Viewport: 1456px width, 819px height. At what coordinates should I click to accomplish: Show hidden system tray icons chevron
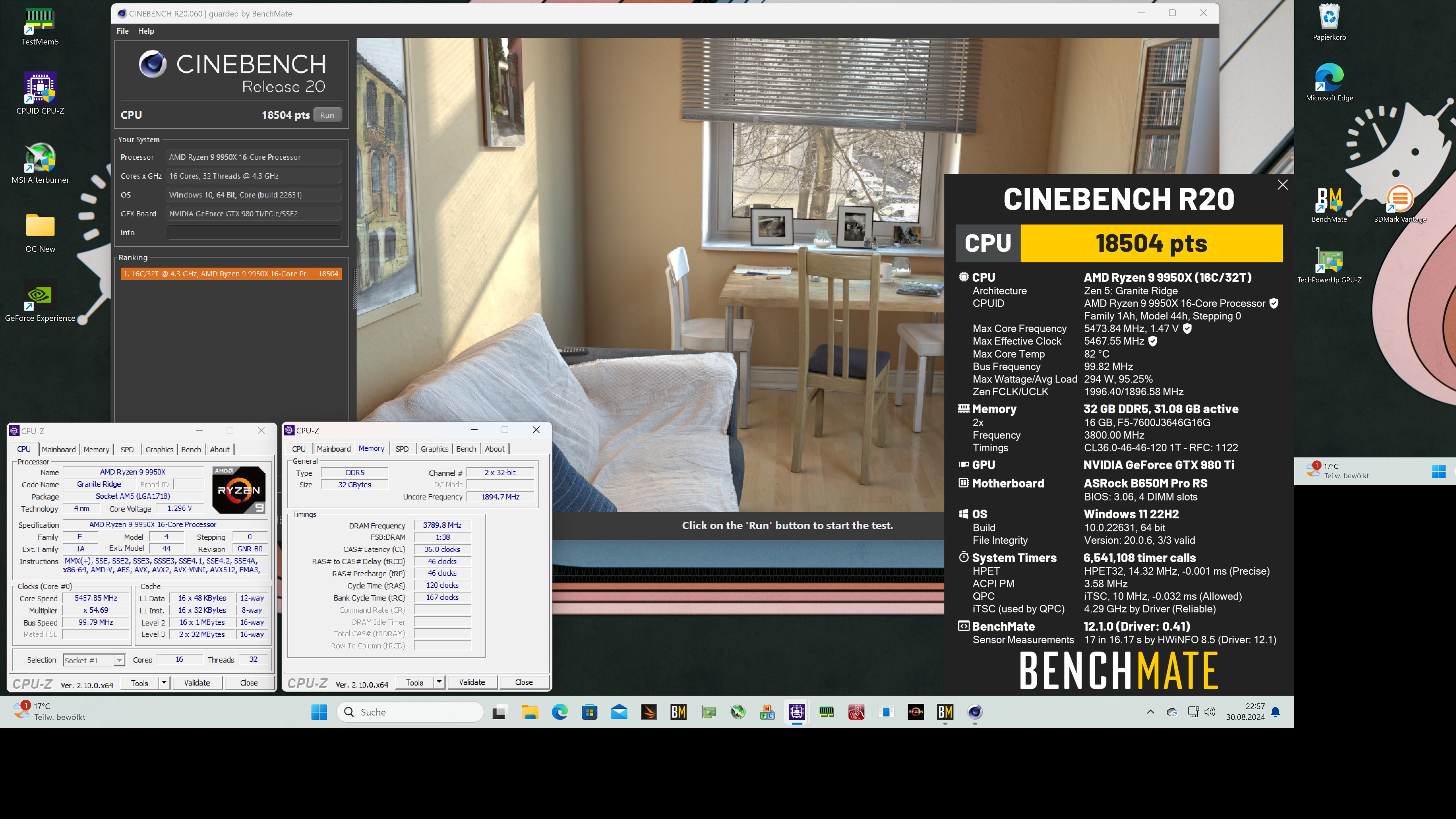coord(1150,711)
